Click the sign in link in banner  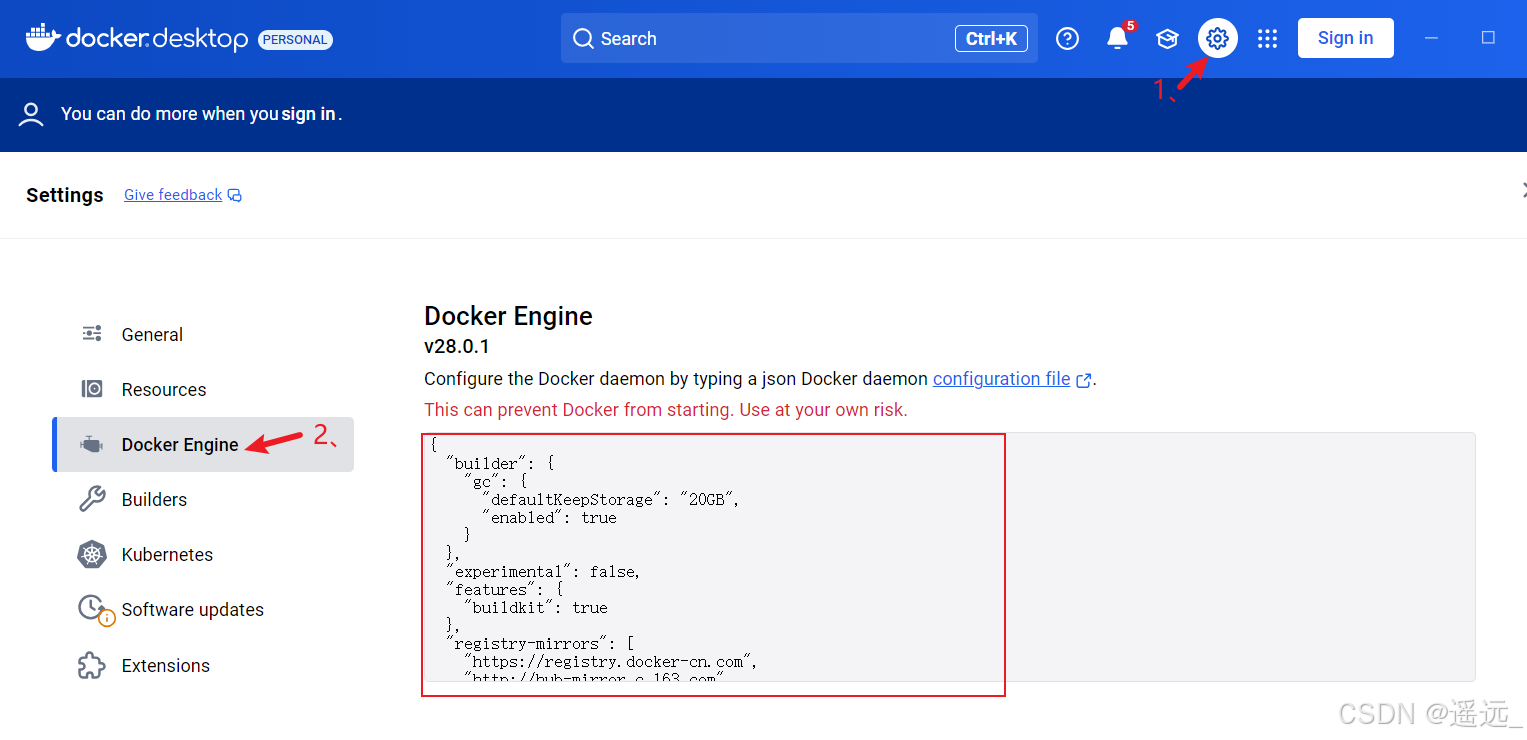308,114
